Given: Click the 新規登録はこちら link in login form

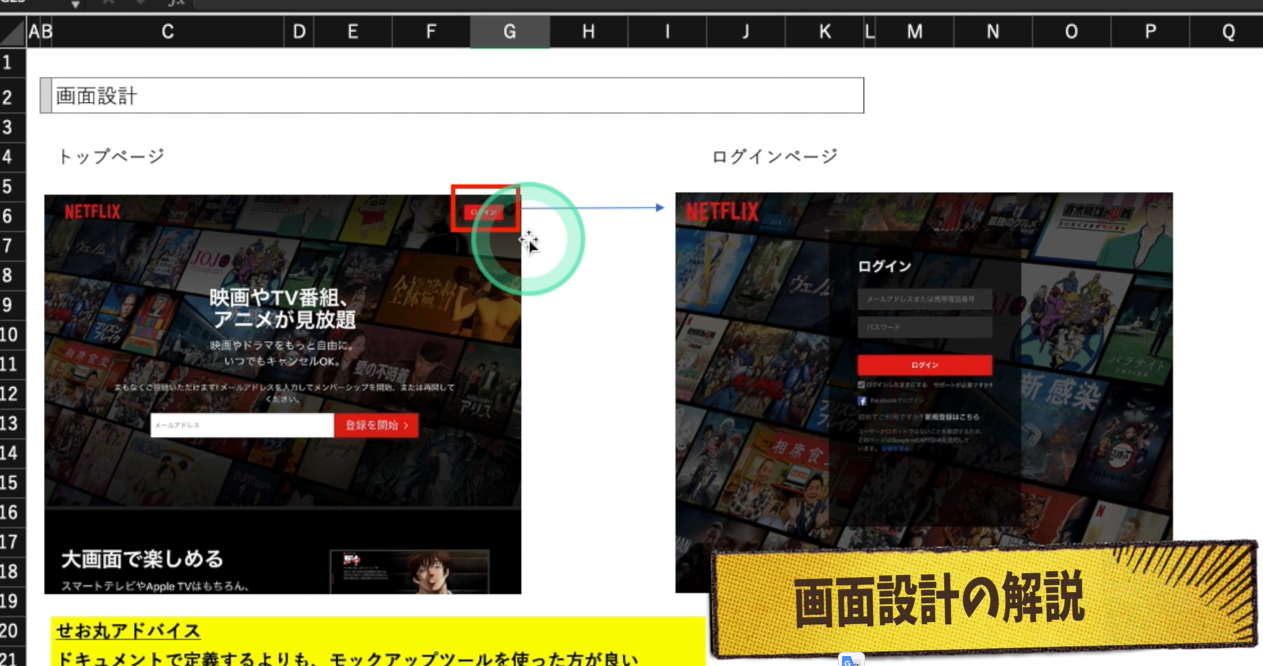Looking at the screenshot, I should pos(952,416).
